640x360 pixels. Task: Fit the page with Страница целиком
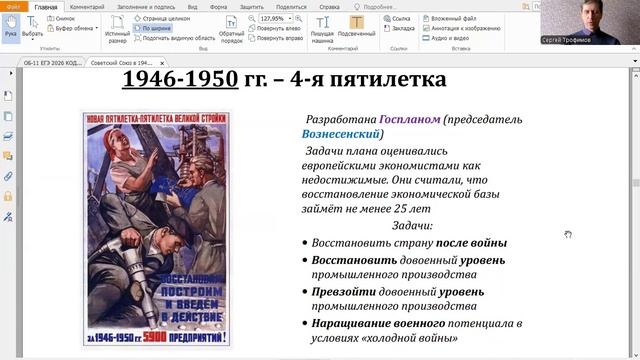click(162, 18)
